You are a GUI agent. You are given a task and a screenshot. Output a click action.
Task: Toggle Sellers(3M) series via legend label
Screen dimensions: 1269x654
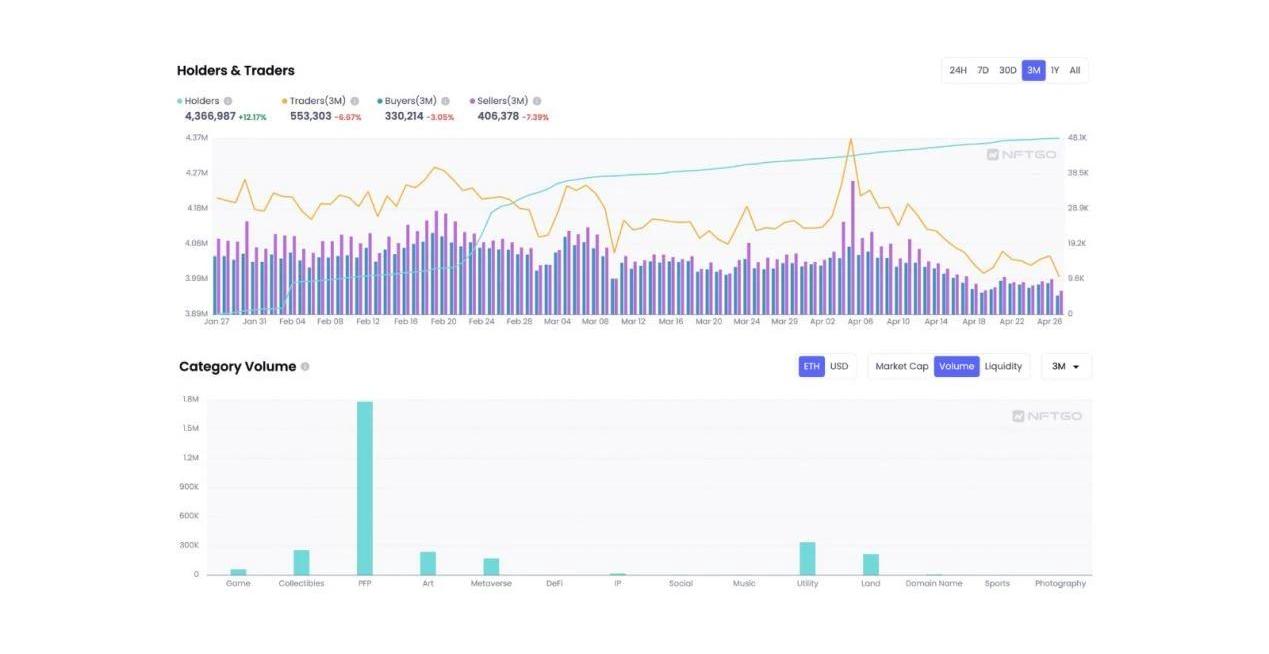point(503,101)
